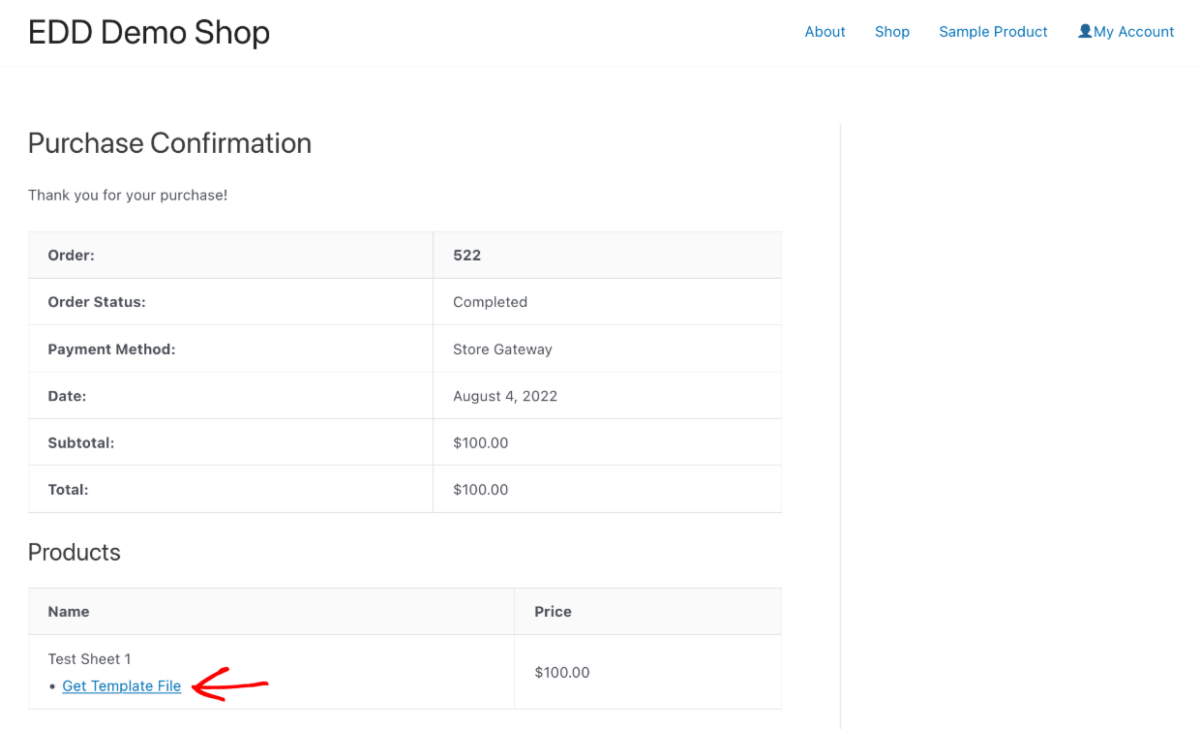Click the Payment Method row label

[x=111, y=349]
